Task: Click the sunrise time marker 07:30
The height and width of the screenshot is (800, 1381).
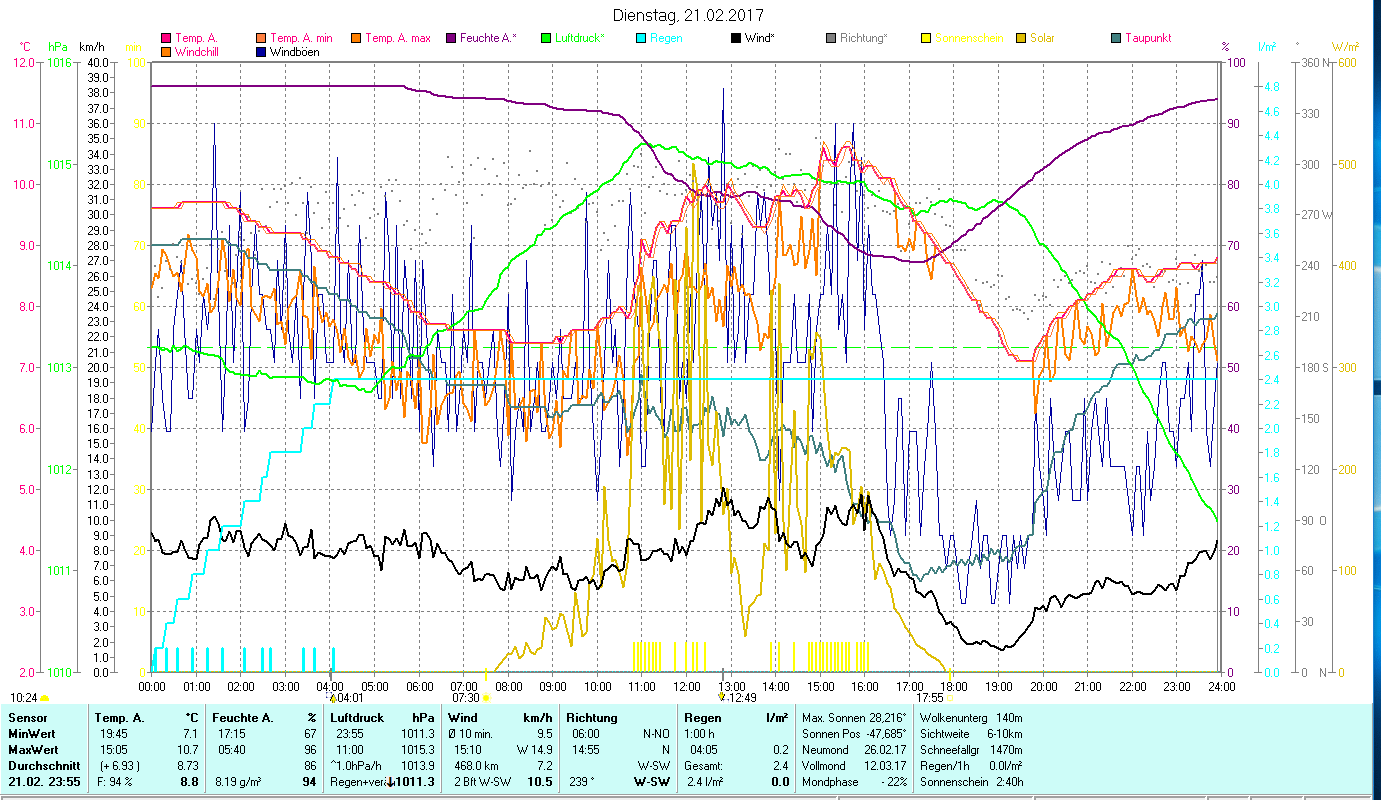Action: click(466, 698)
